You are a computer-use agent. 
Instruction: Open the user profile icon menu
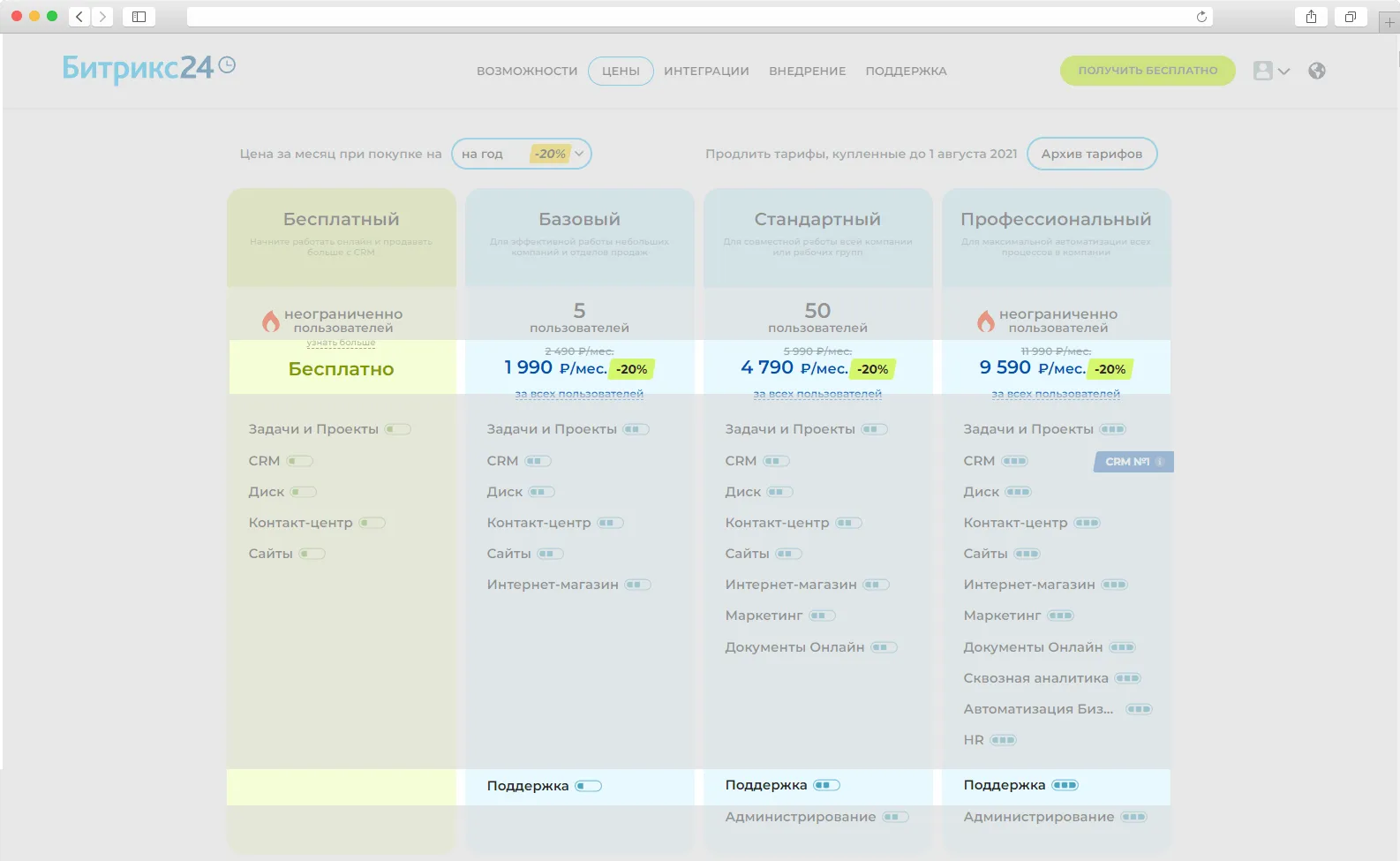[1263, 71]
